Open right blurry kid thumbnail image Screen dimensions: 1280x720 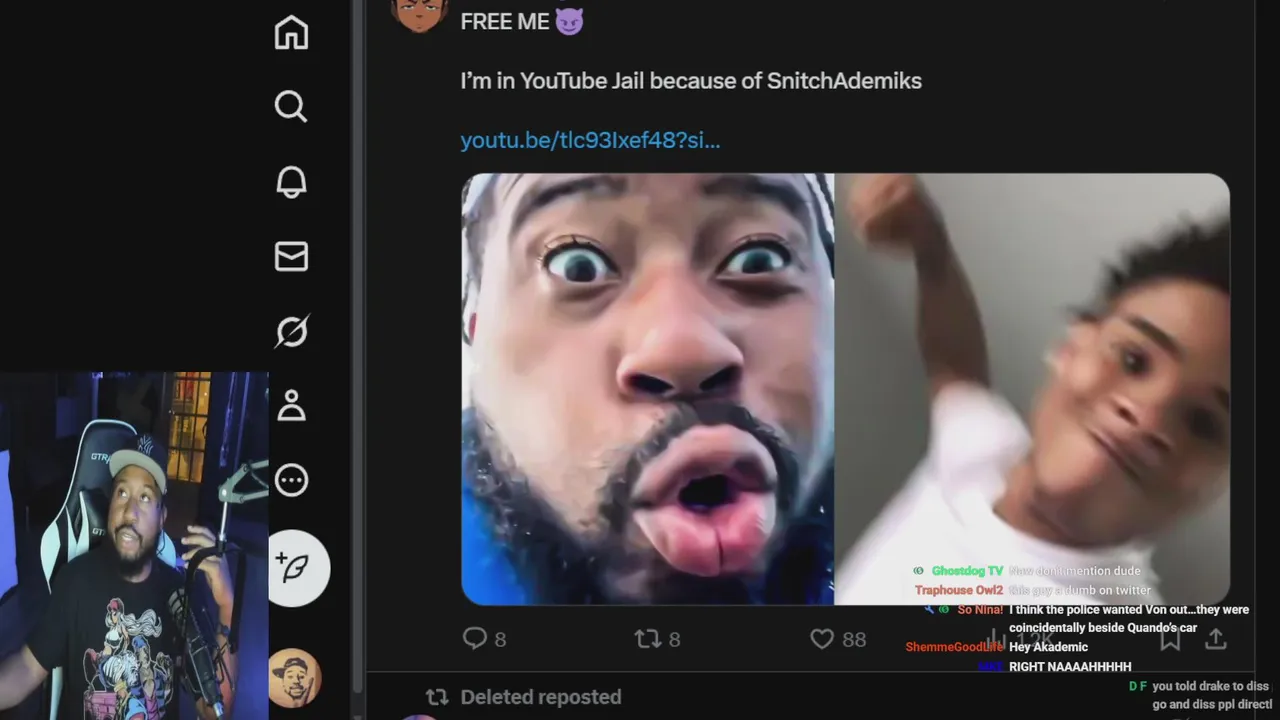[1032, 389]
